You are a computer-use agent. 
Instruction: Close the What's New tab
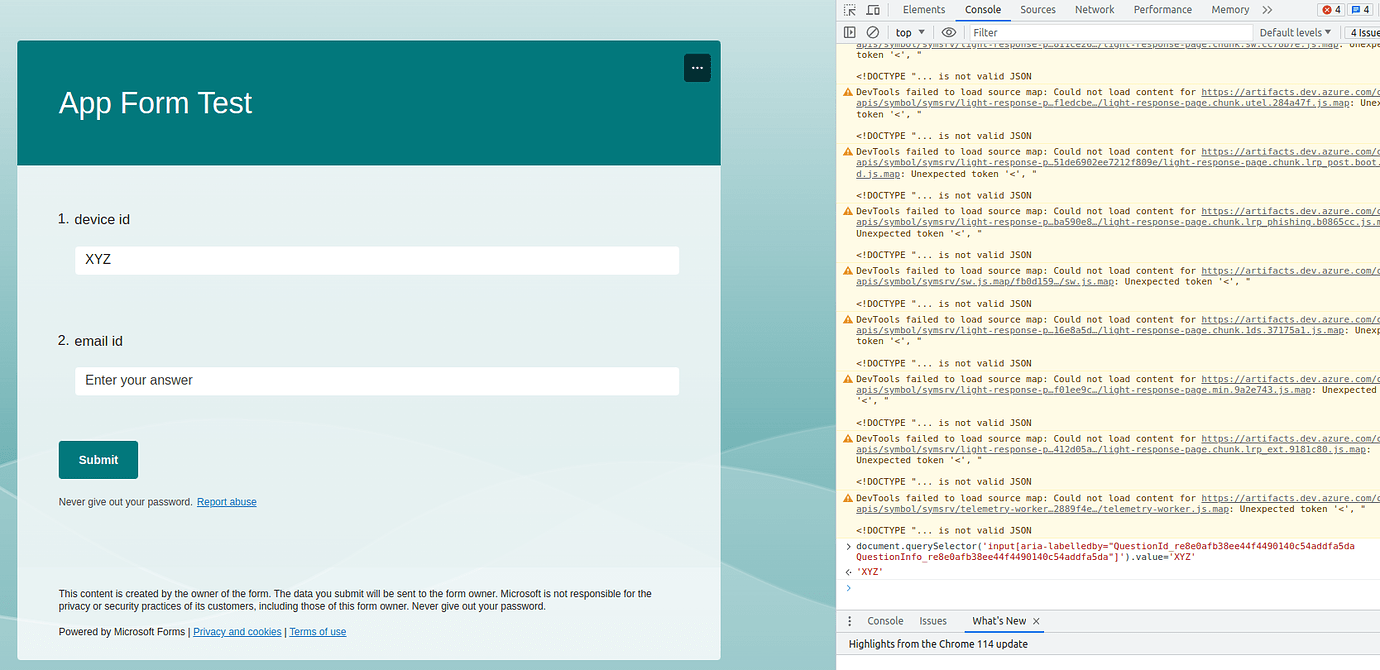click(1036, 620)
